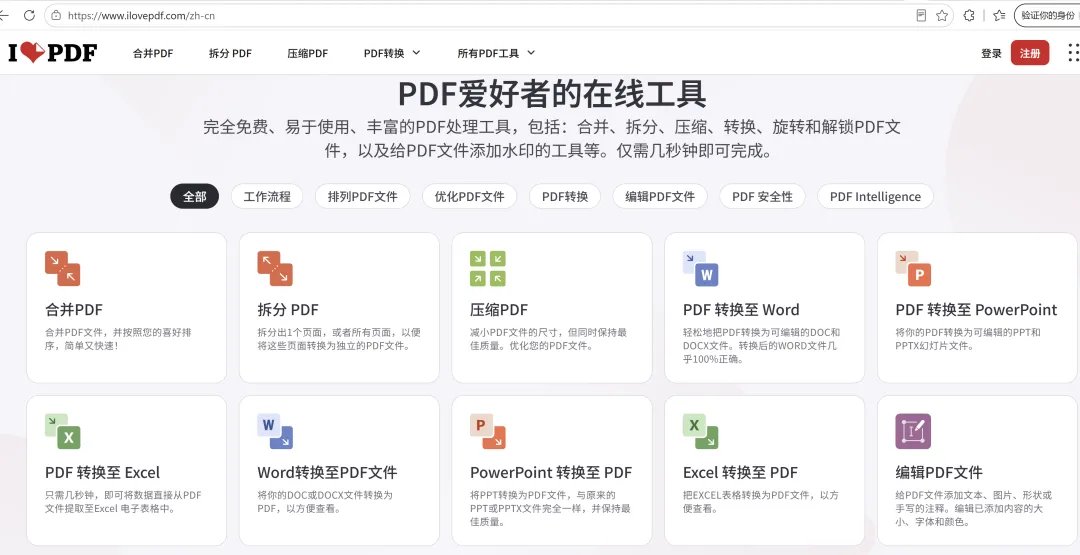Click the 编辑PDF文件 purple icon
This screenshot has height=555, width=1080.
913,431
